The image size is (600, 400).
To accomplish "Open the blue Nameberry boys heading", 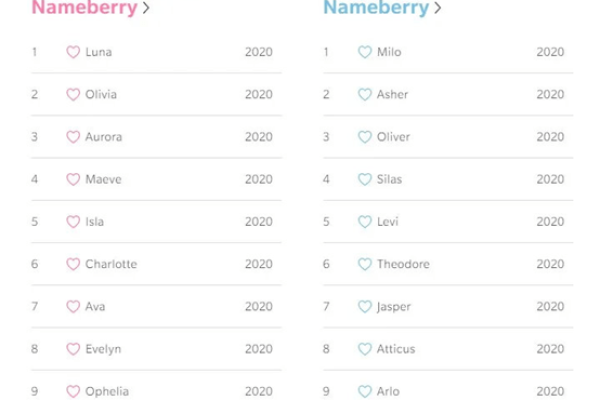I will (x=376, y=8).
